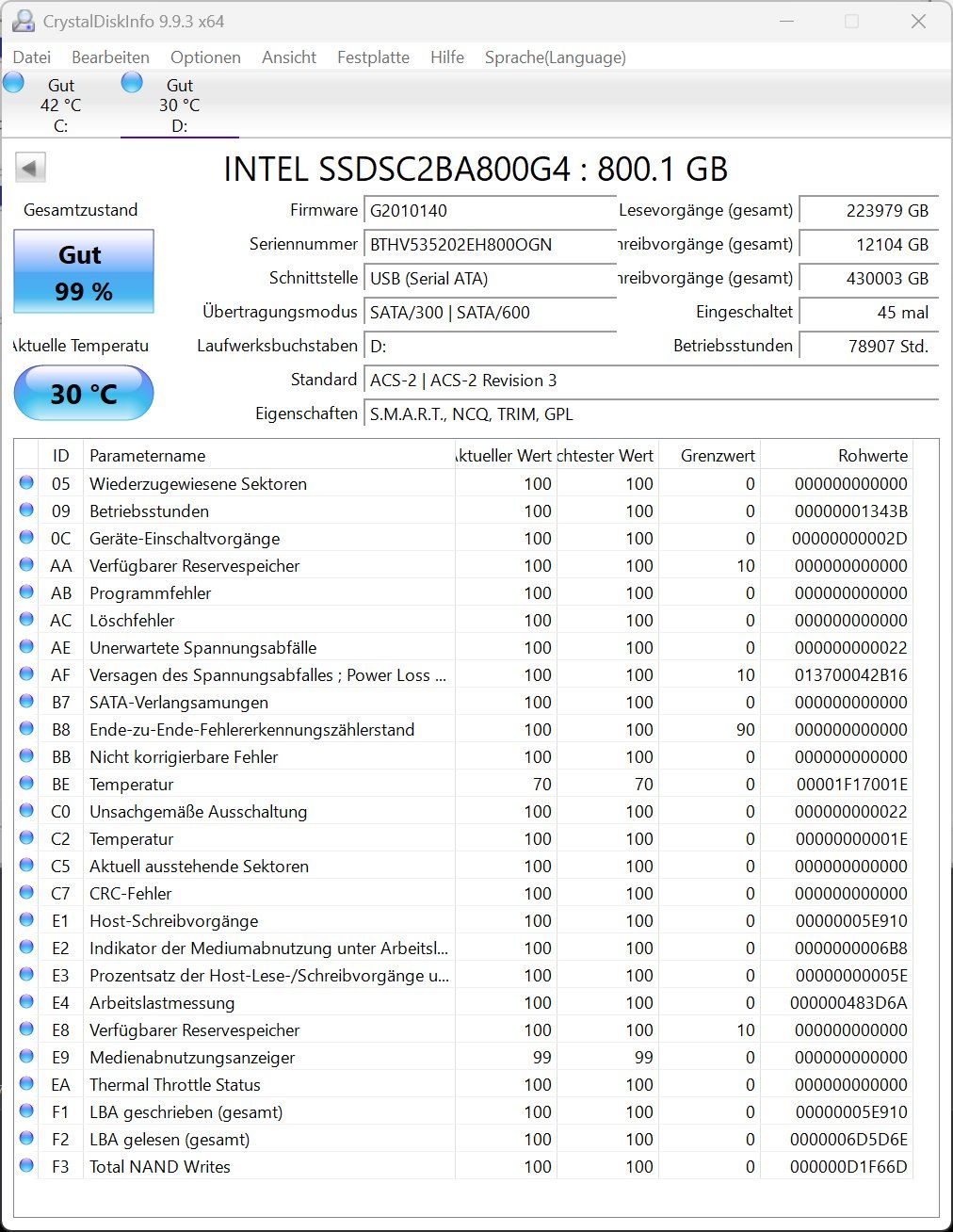Click the INTEL SSDSC2BA800G4 drive title
Viewport: 953px width, 1232px height.
pos(476,169)
